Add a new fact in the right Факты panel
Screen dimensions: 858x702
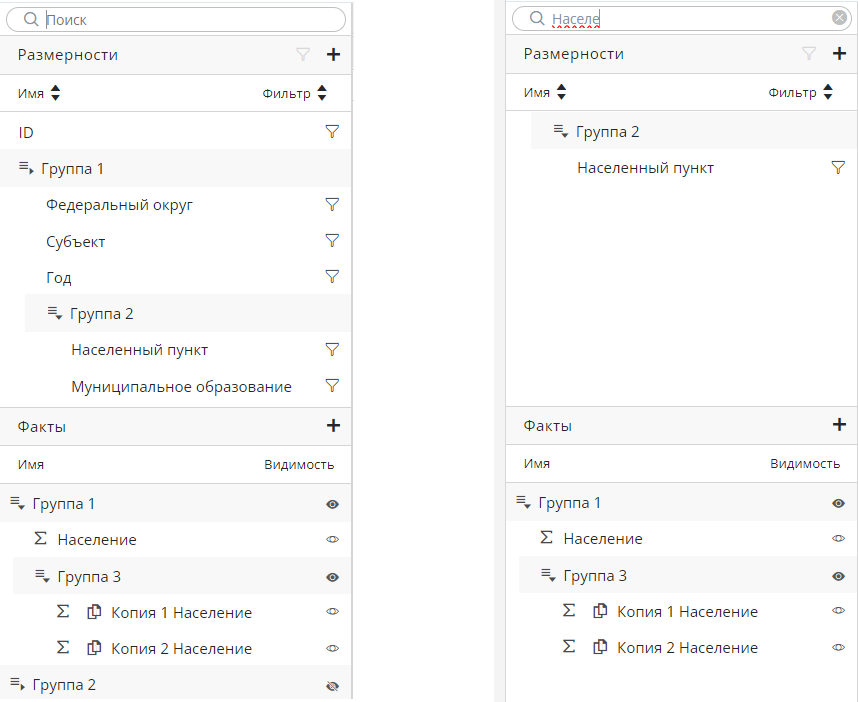tap(839, 425)
